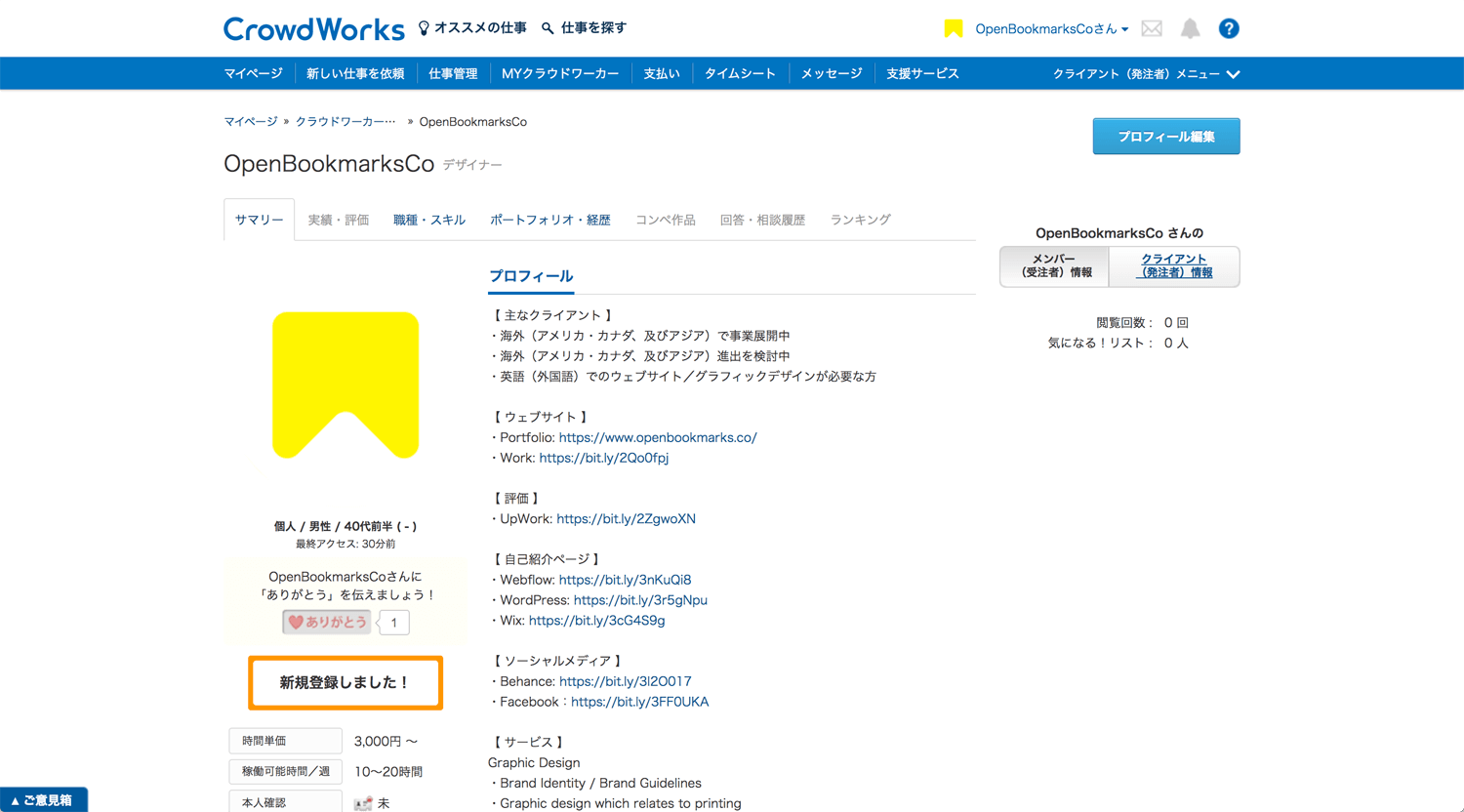Click the 時間単価 label cell
The width and height of the screenshot is (1464, 812).
(285, 741)
